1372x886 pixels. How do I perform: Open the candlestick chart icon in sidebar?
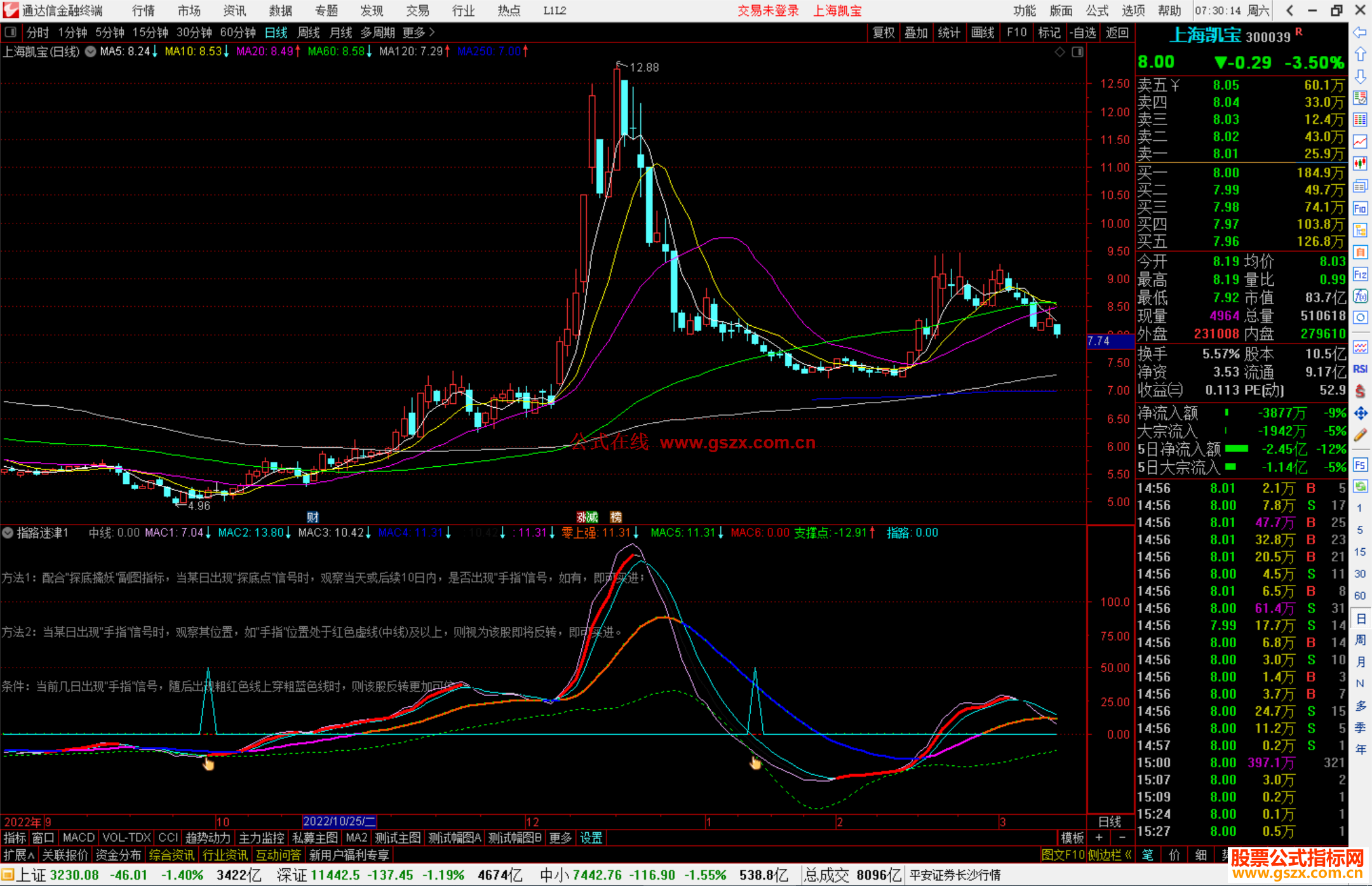tap(1360, 164)
